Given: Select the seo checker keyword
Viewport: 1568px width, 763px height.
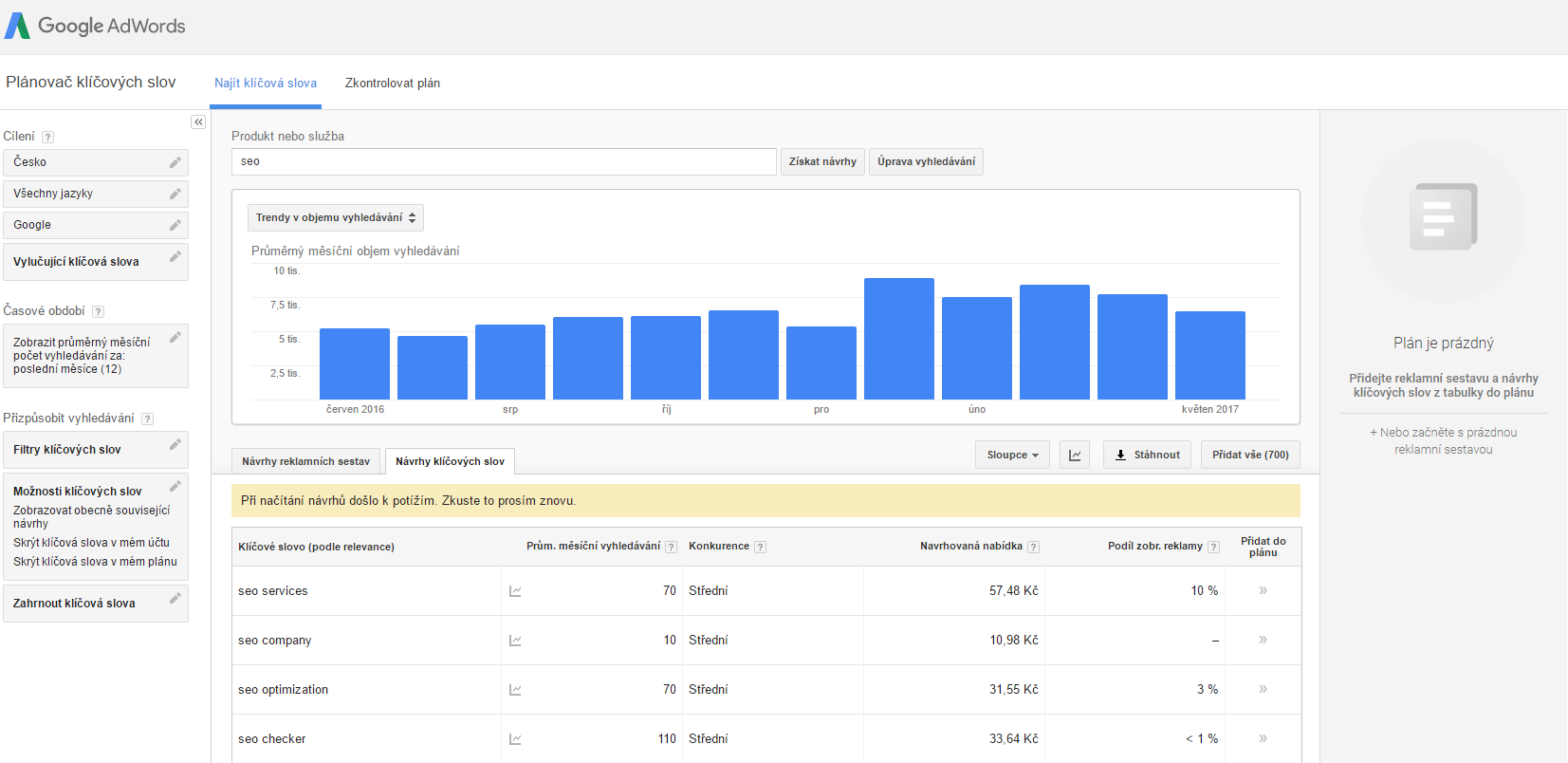Looking at the screenshot, I should click(271, 739).
